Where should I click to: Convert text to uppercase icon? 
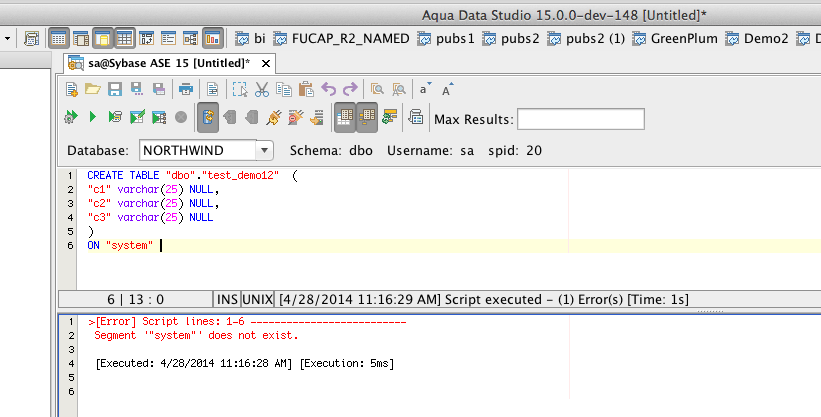(x=448, y=90)
